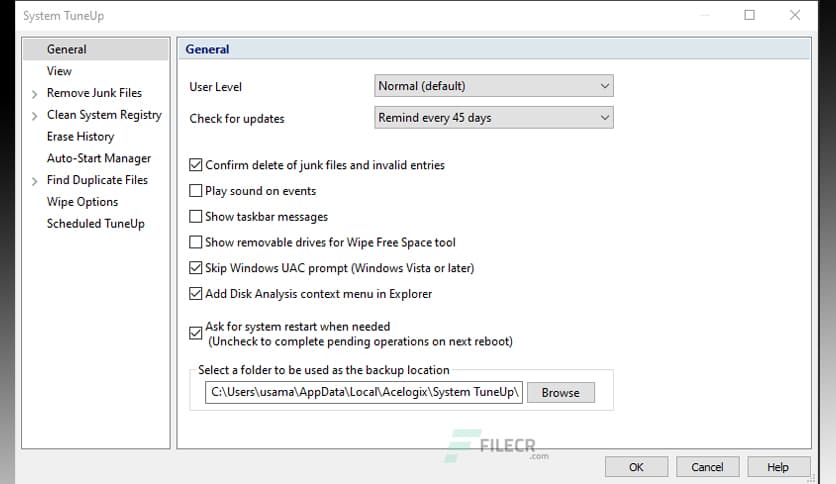Select the General category in sidebar
836x484 pixels.
coord(96,49)
